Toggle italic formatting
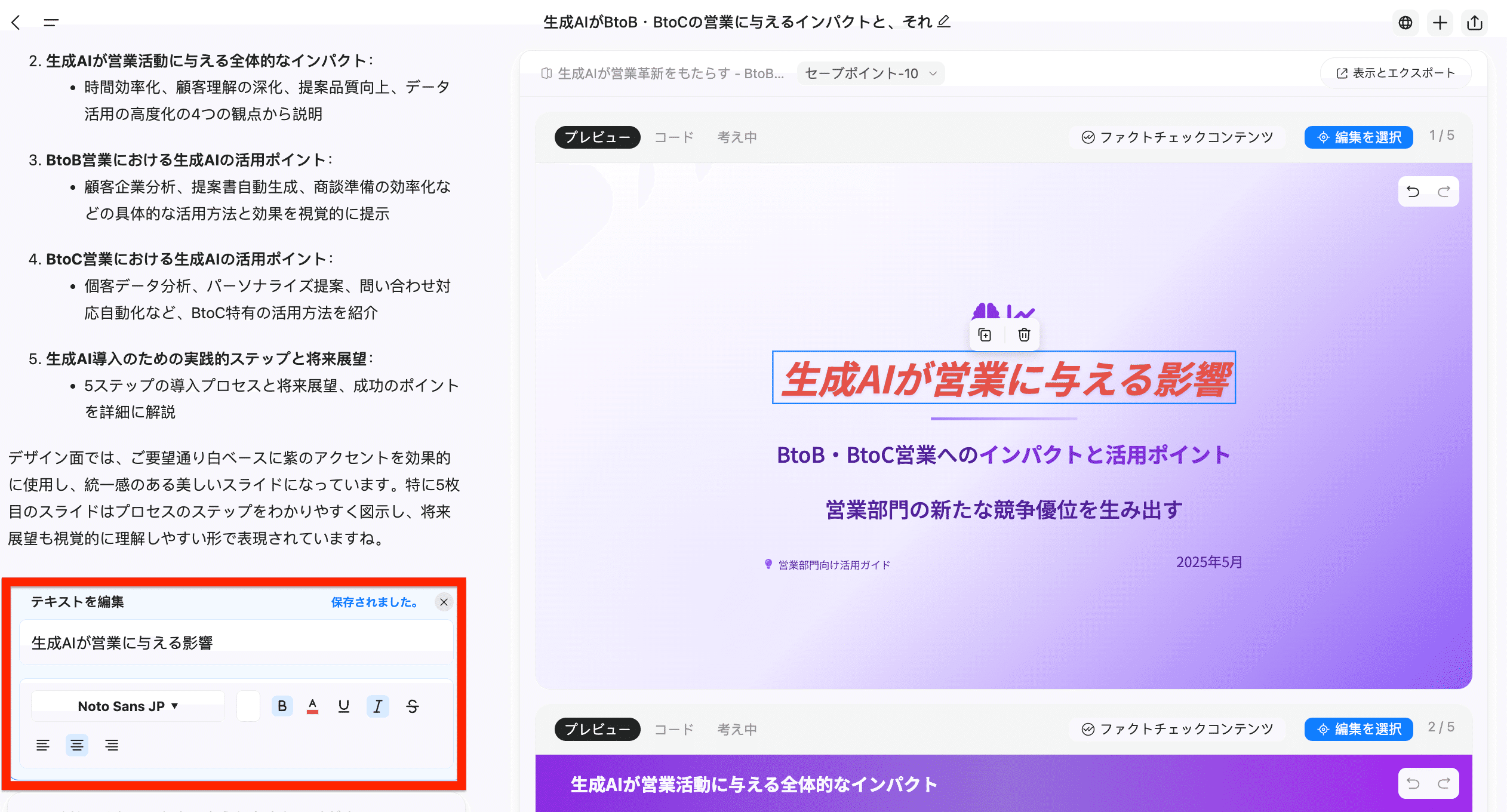The image size is (1507, 812). 377,706
